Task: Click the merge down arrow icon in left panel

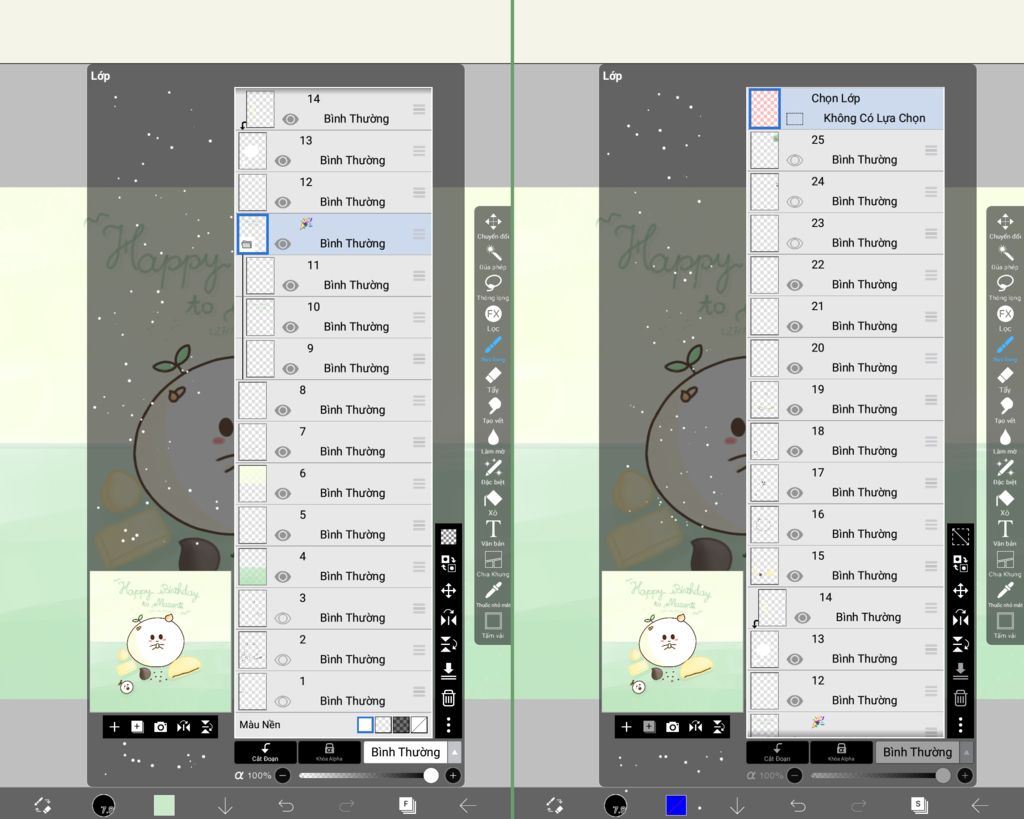Action: (449, 671)
